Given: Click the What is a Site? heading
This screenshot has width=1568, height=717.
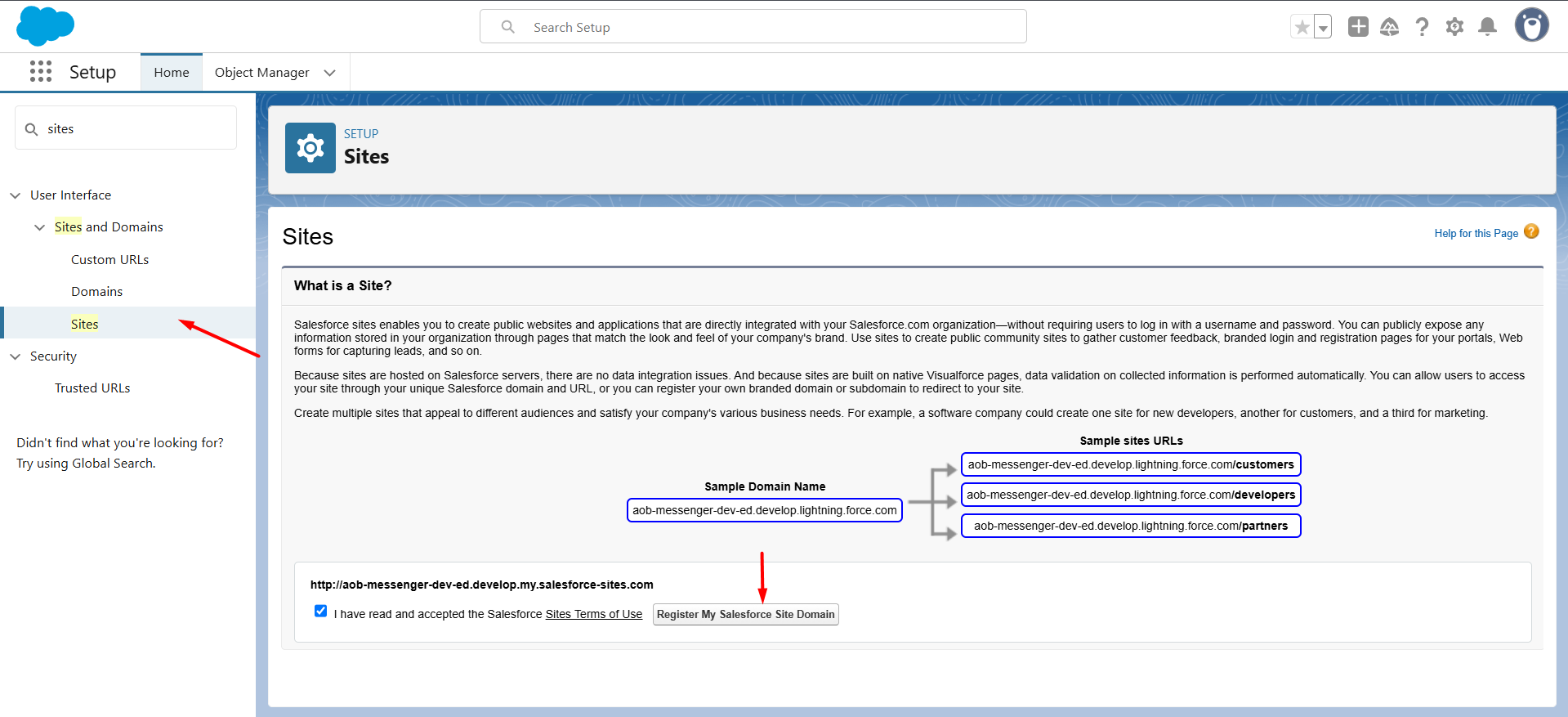Looking at the screenshot, I should (343, 285).
